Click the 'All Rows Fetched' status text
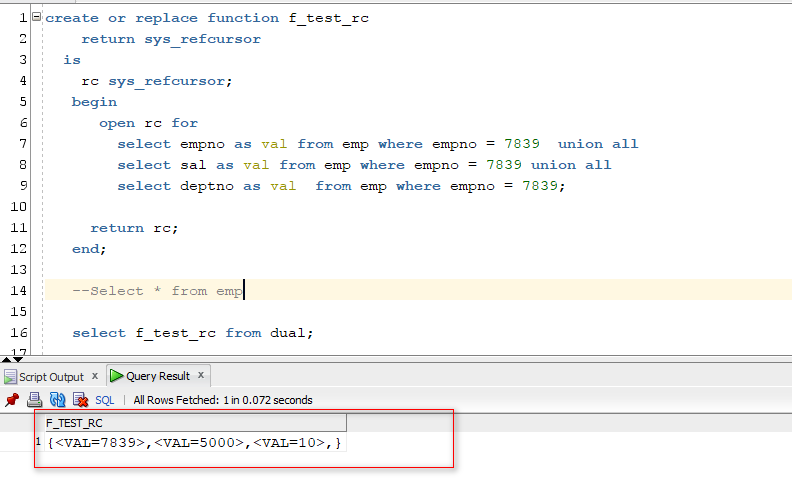Image resolution: width=792 pixels, height=495 pixels. (x=223, y=400)
